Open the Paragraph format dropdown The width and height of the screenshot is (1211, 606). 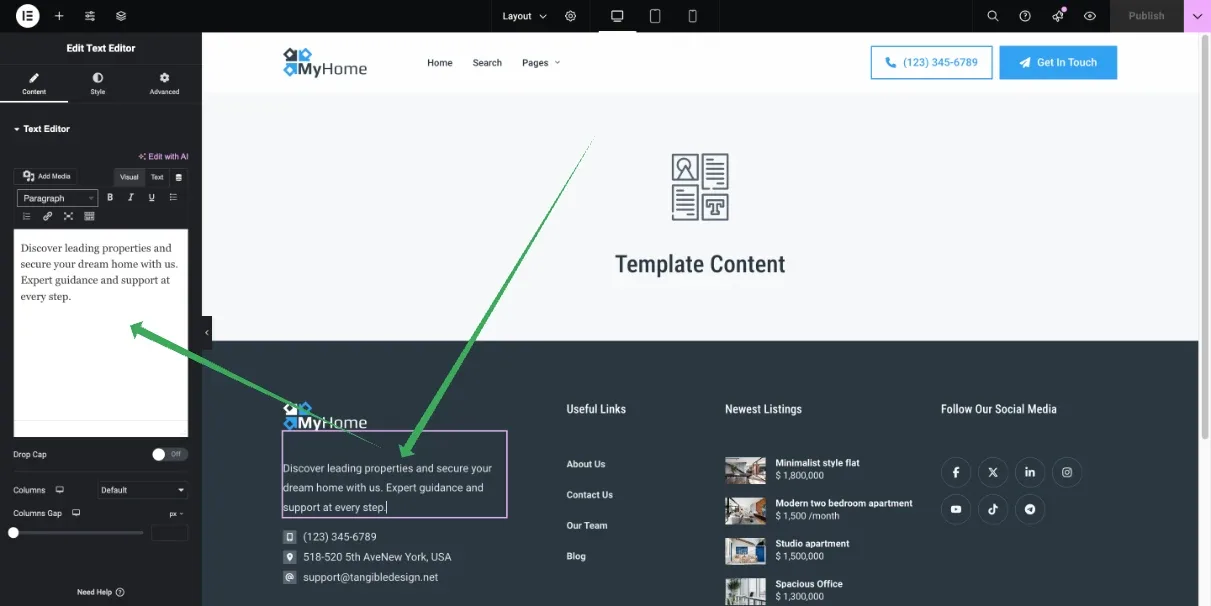[x=58, y=198]
